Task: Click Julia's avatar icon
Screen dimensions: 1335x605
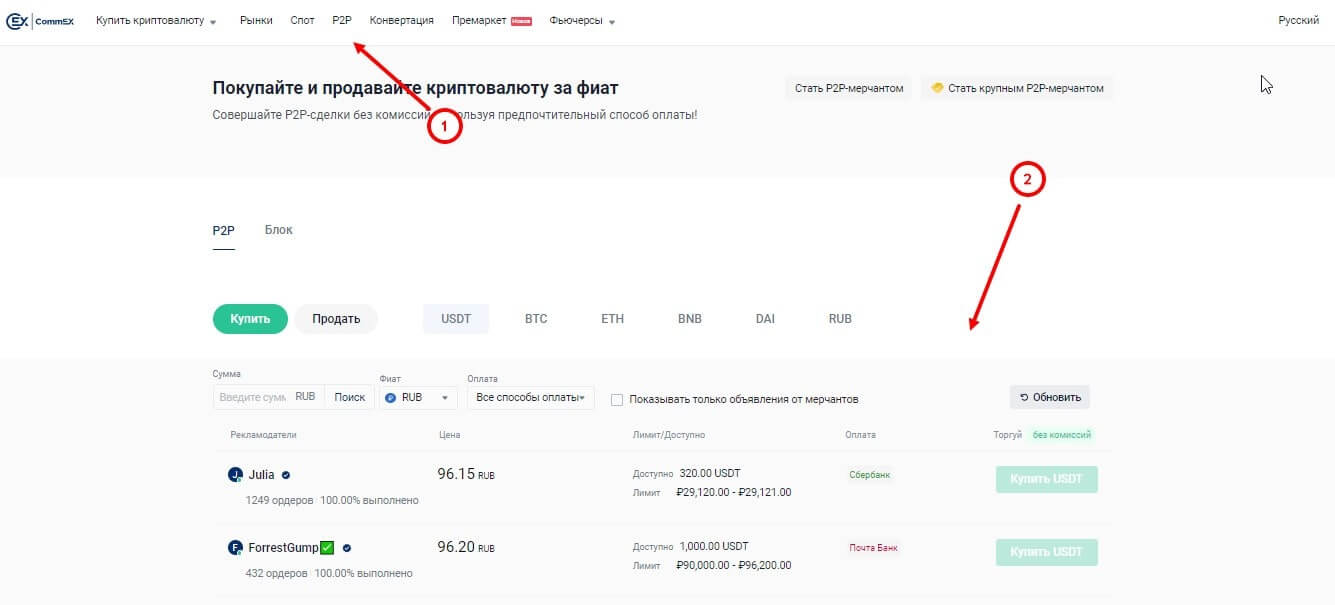Action: [235, 475]
